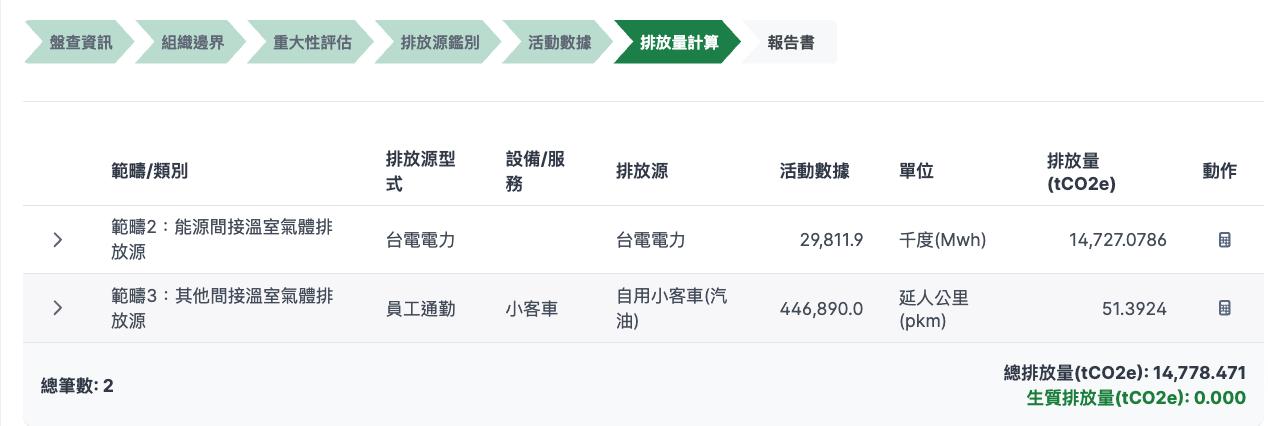This screenshot has height=426, width=1268.
Task: Click the 總排放量 total summary text
Action: [1125, 373]
